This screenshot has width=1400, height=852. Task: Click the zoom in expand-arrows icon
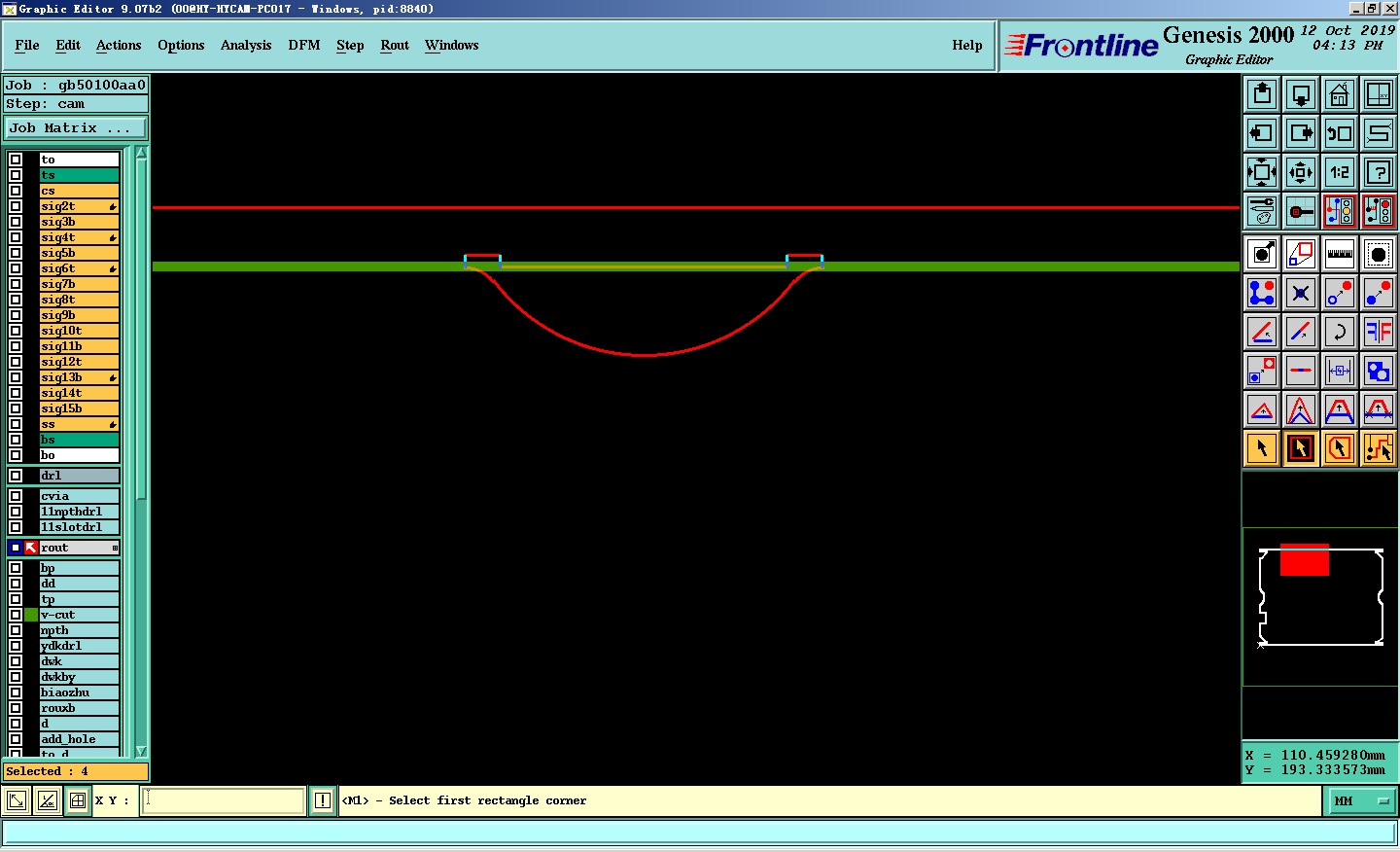tap(1262, 172)
